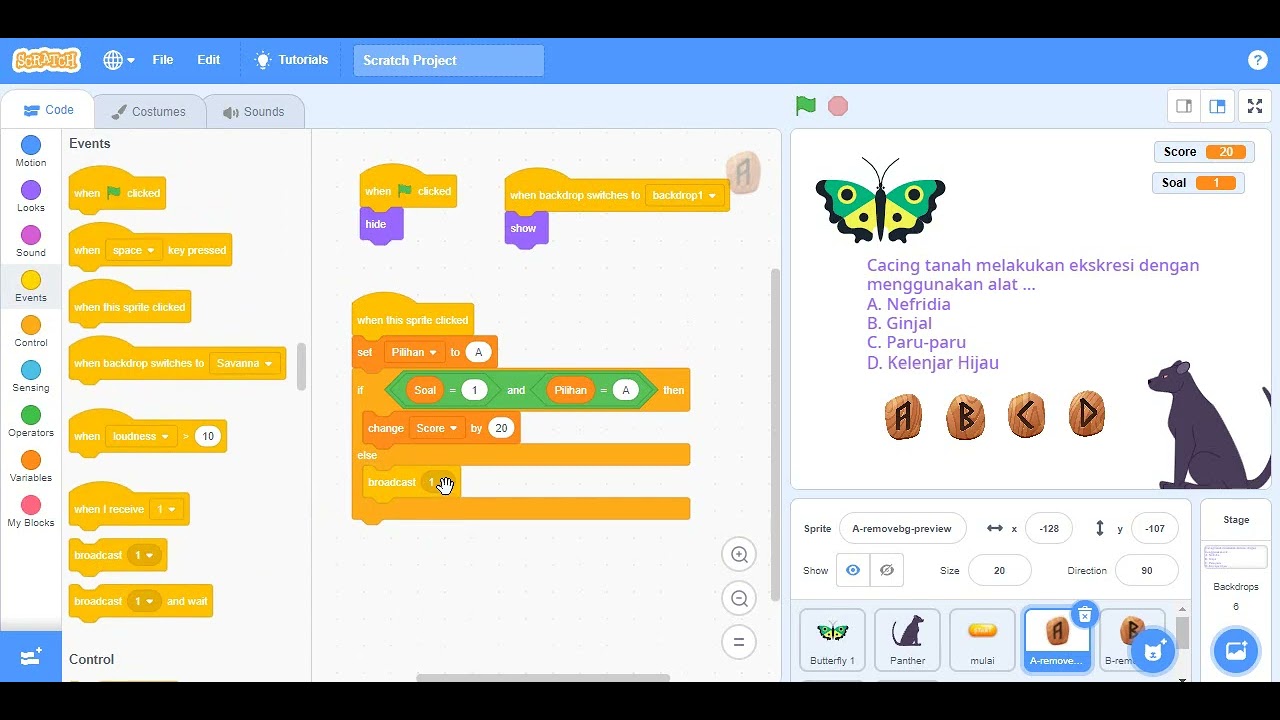Image resolution: width=1280 pixels, height=720 pixels.
Task: Select the Events block category
Action: (x=31, y=287)
